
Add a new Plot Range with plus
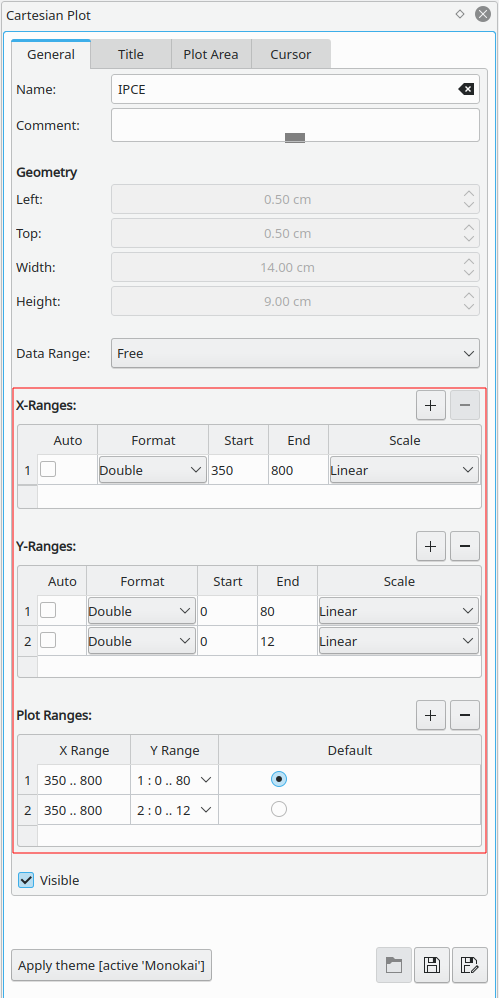point(431,715)
